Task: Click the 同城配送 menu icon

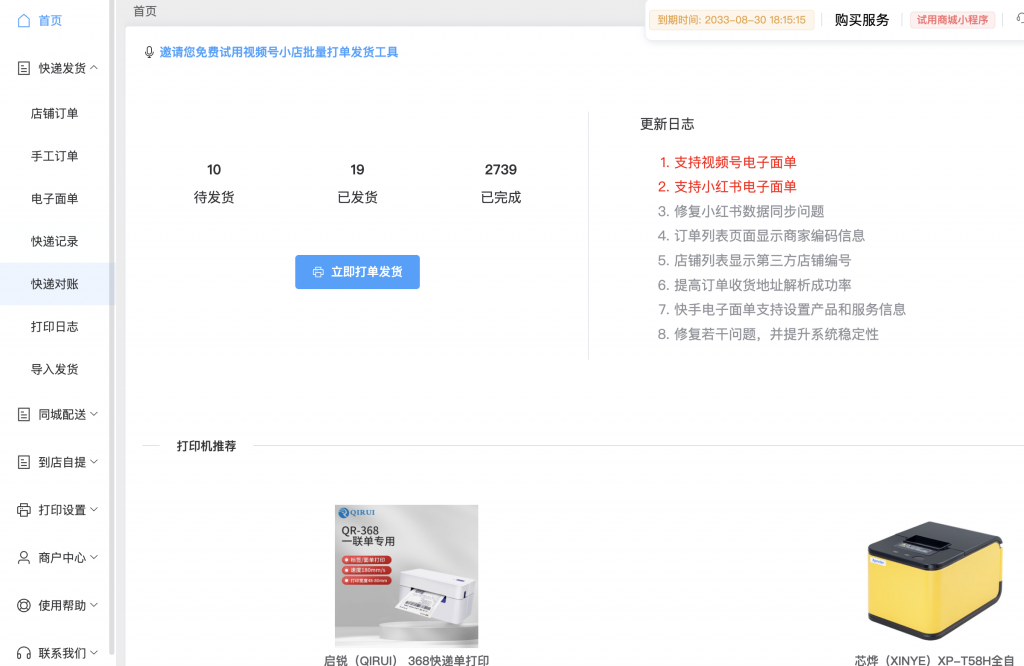Action: pos(24,414)
